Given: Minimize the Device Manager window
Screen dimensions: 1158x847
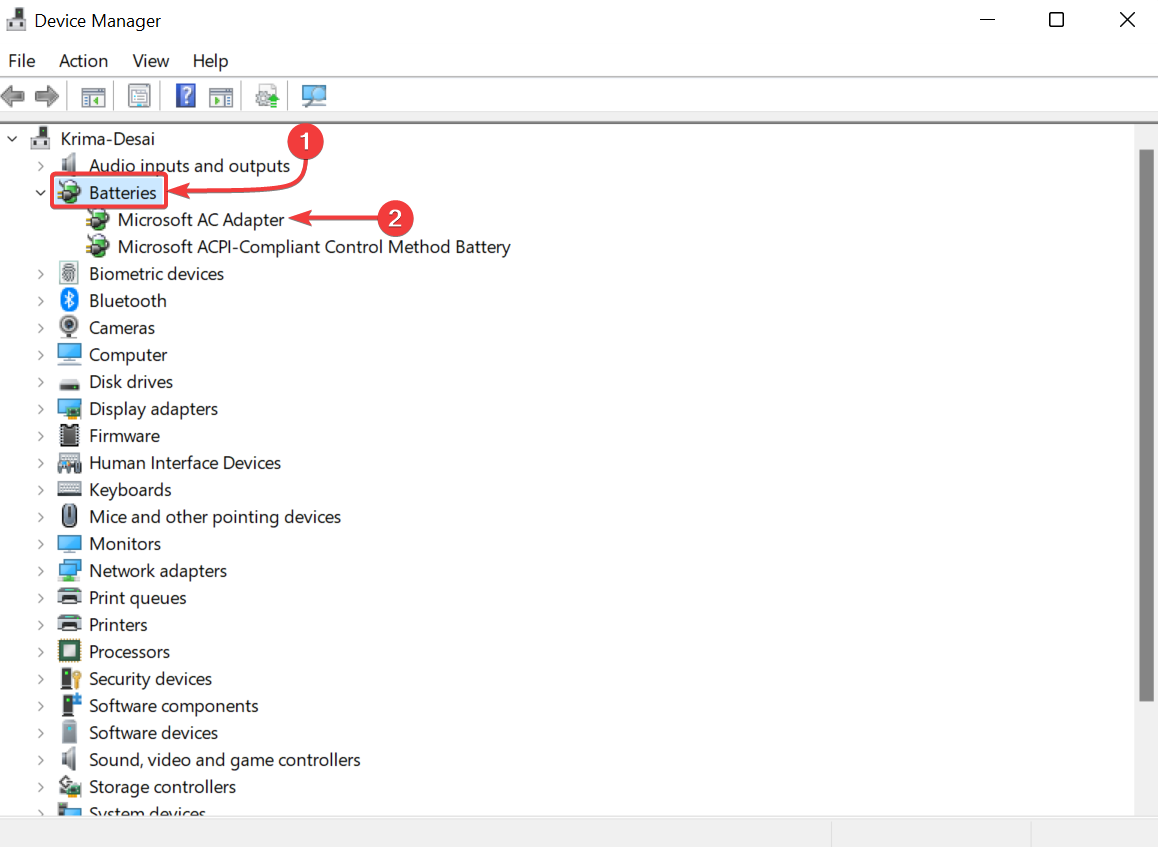Looking at the screenshot, I should click(x=987, y=20).
